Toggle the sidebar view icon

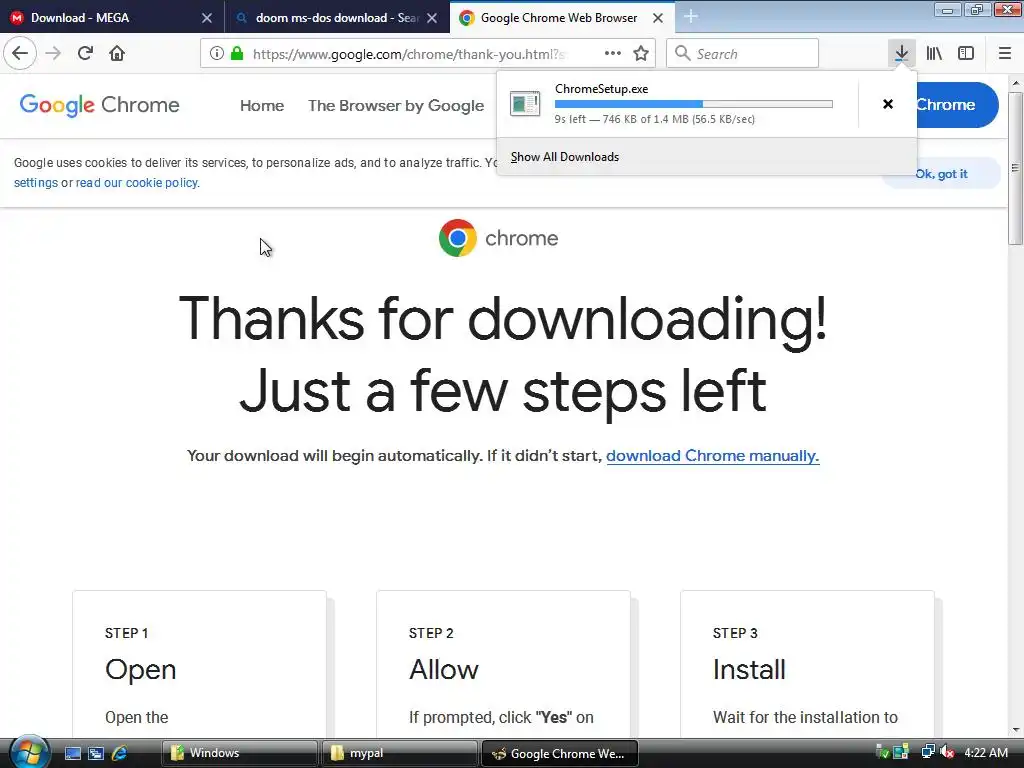click(966, 53)
